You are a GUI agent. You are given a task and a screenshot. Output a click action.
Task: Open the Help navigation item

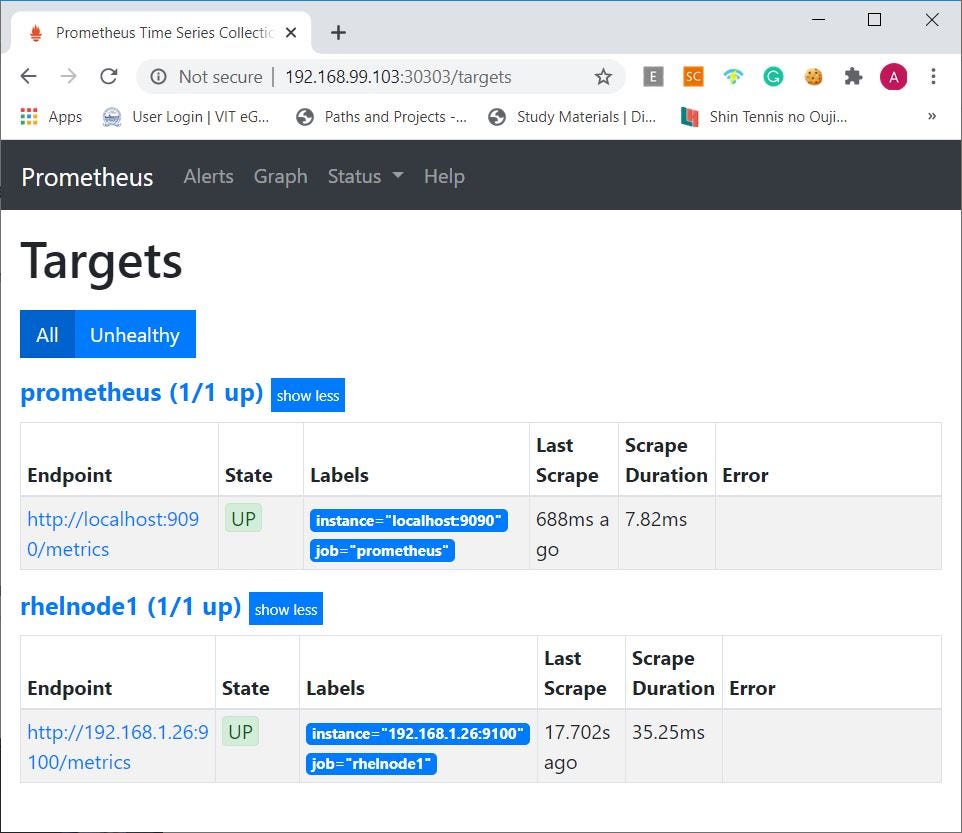point(444,176)
